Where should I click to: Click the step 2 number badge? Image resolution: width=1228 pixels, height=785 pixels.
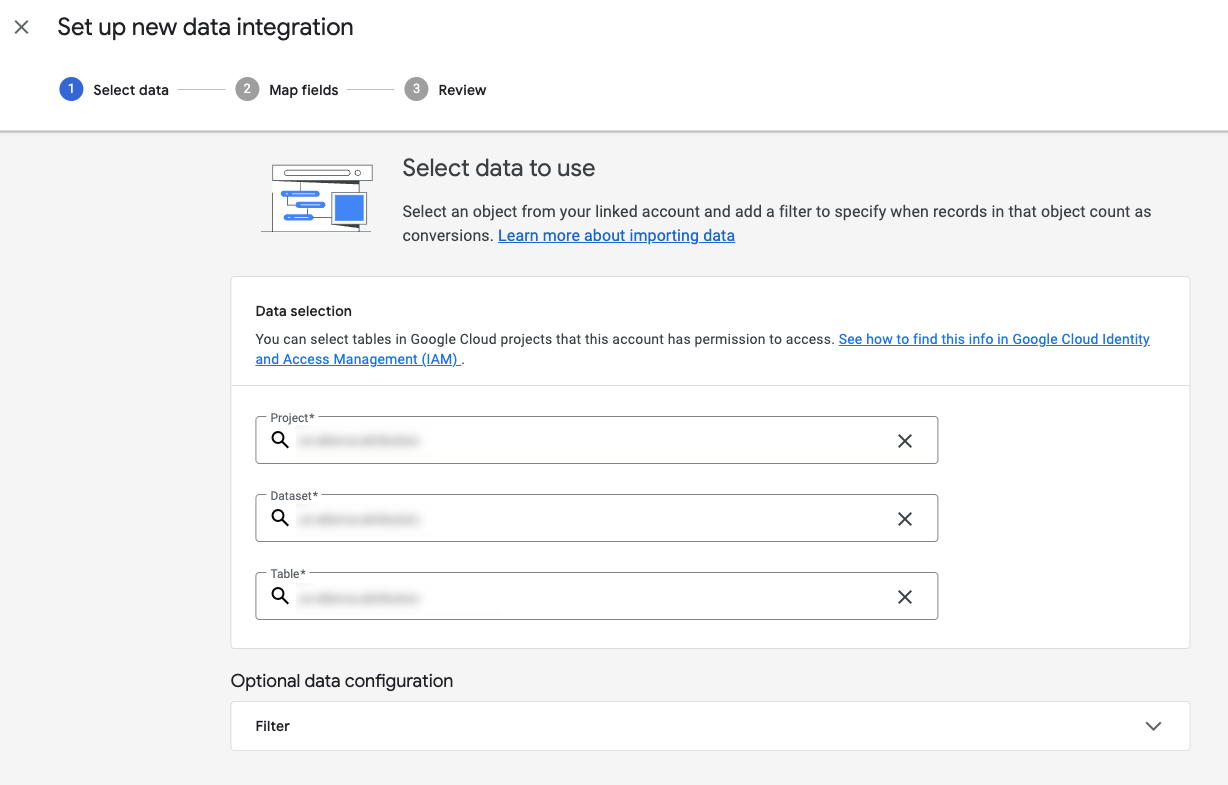(247, 90)
